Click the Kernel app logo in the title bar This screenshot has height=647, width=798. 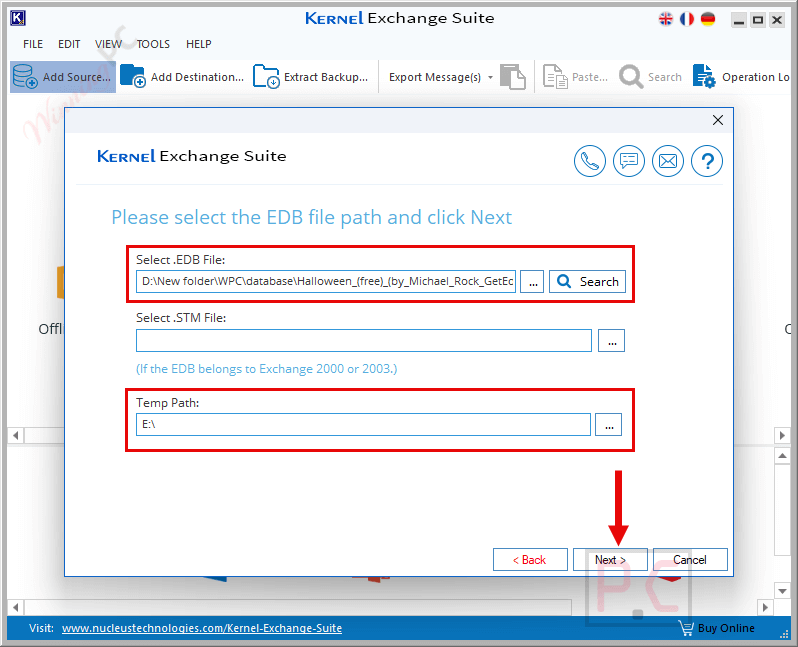click(x=18, y=18)
